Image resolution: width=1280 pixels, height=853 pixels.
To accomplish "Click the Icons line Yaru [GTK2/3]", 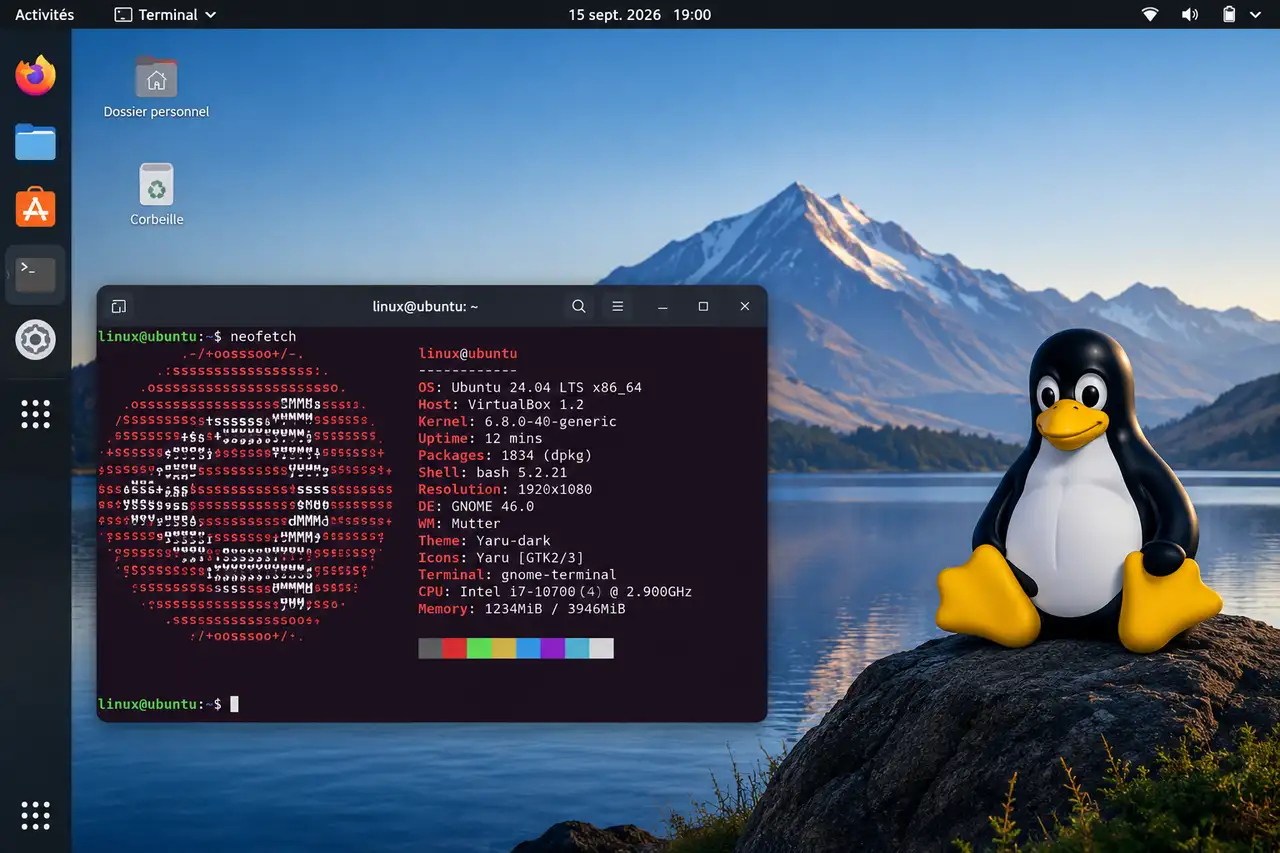I will coord(501,557).
